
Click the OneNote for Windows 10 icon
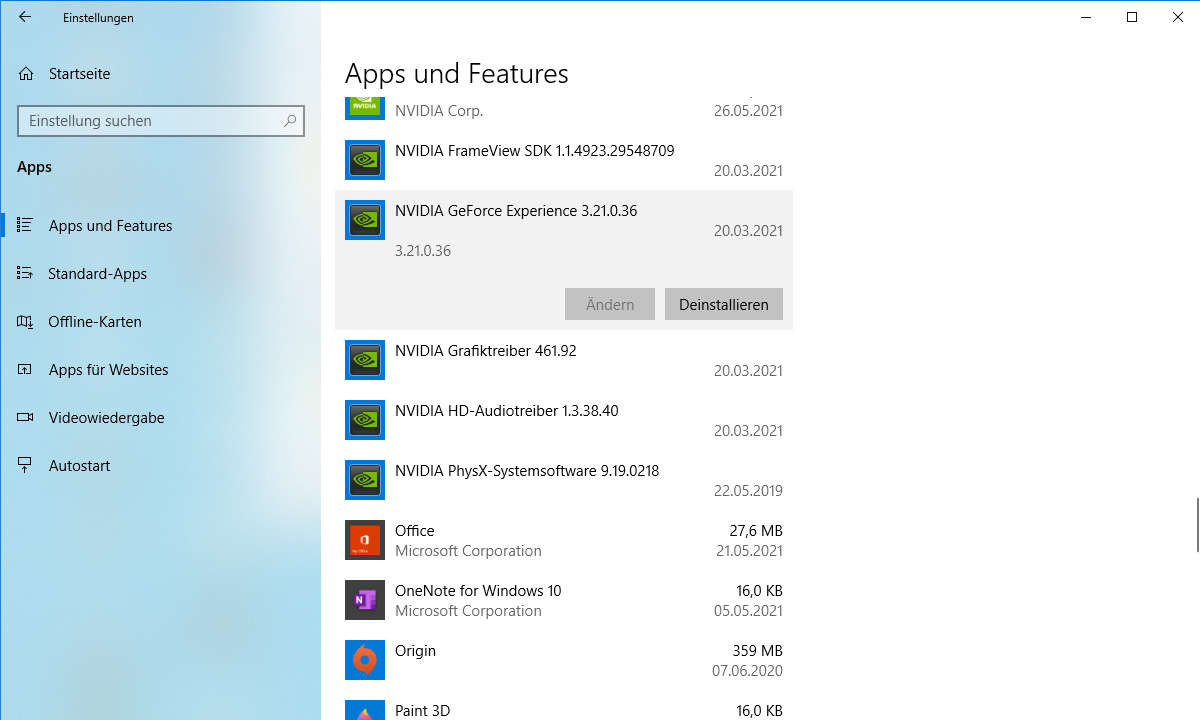(x=365, y=600)
